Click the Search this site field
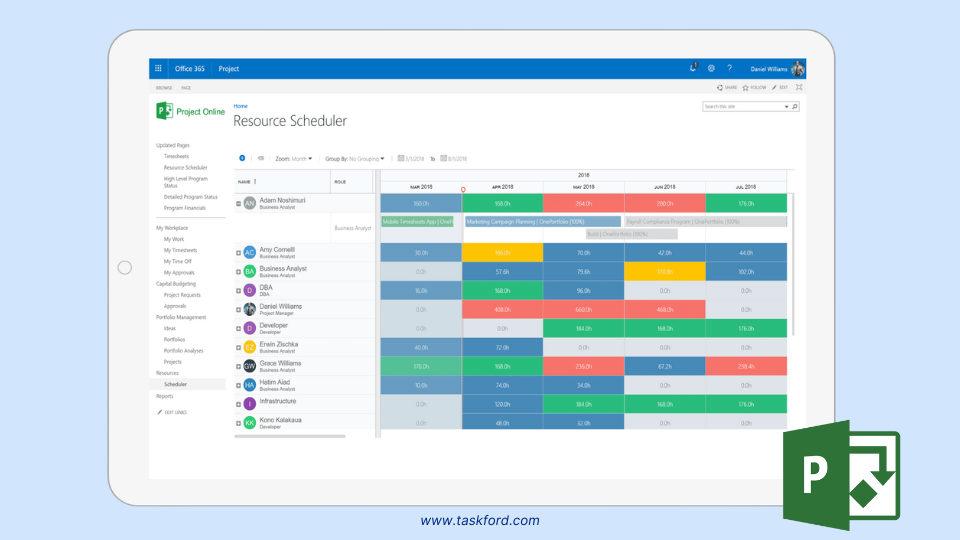The image size is (960, 540). pyautogui.click(x=741, y=106)
